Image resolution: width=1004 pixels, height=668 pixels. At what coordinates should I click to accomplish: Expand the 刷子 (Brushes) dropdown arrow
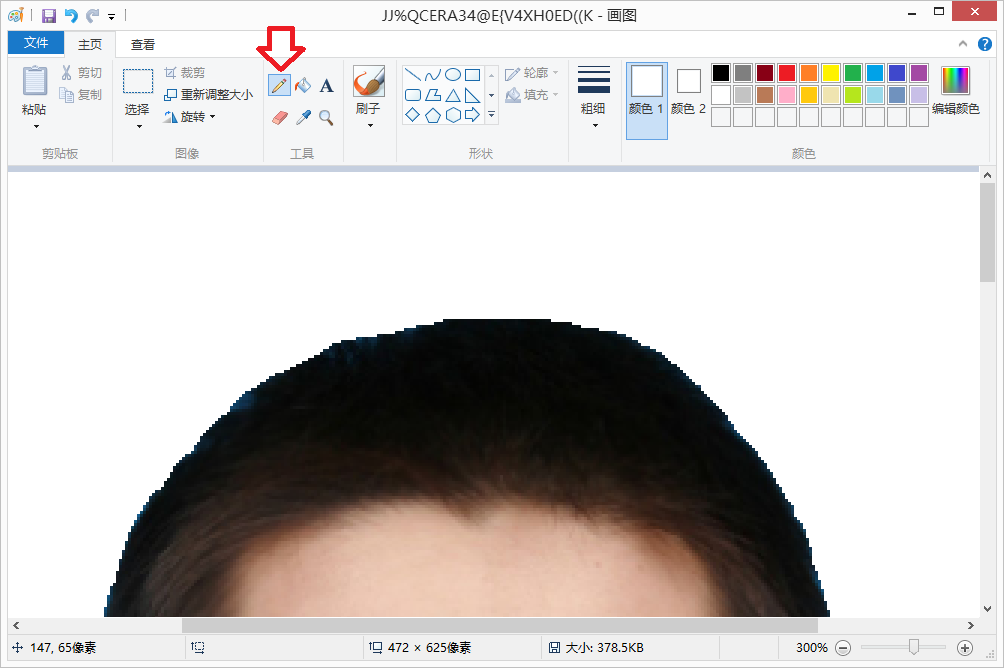coord(369,126)
